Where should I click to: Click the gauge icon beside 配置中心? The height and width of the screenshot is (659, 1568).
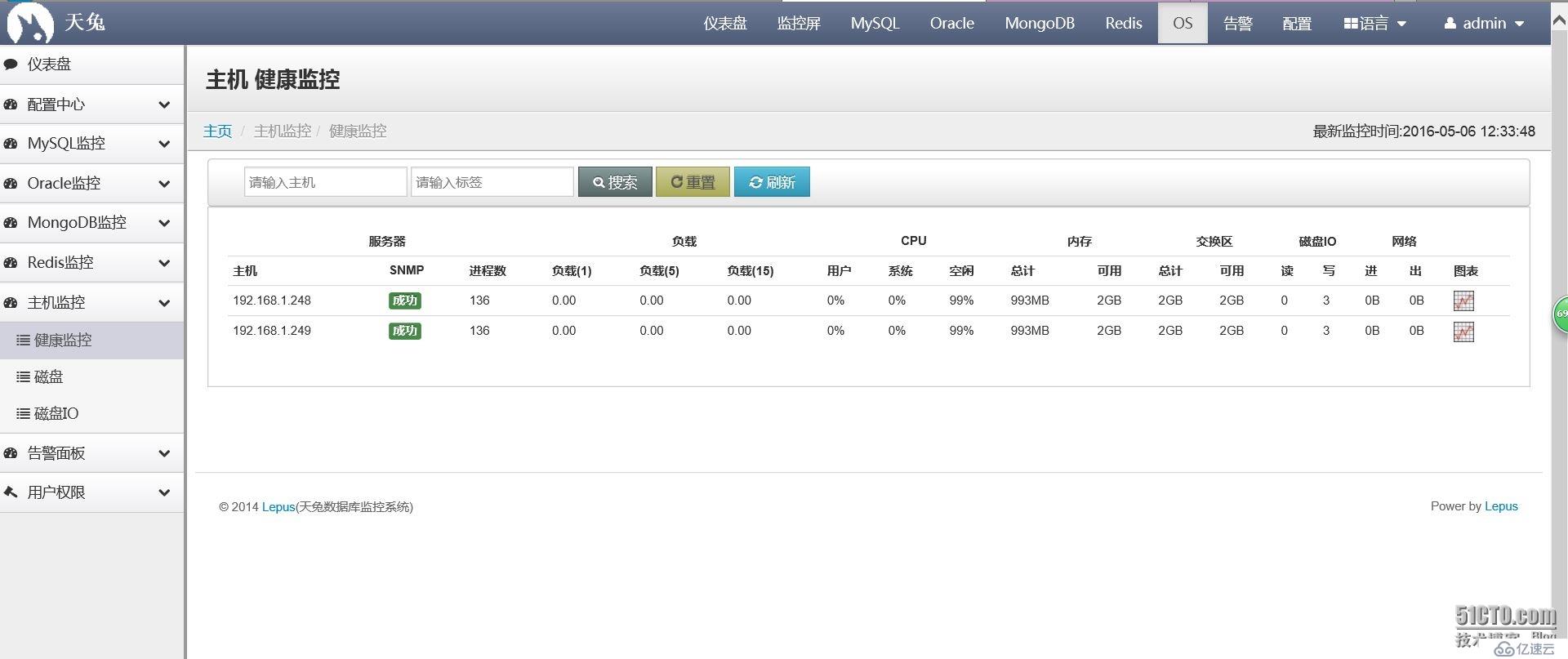(11, 105)
